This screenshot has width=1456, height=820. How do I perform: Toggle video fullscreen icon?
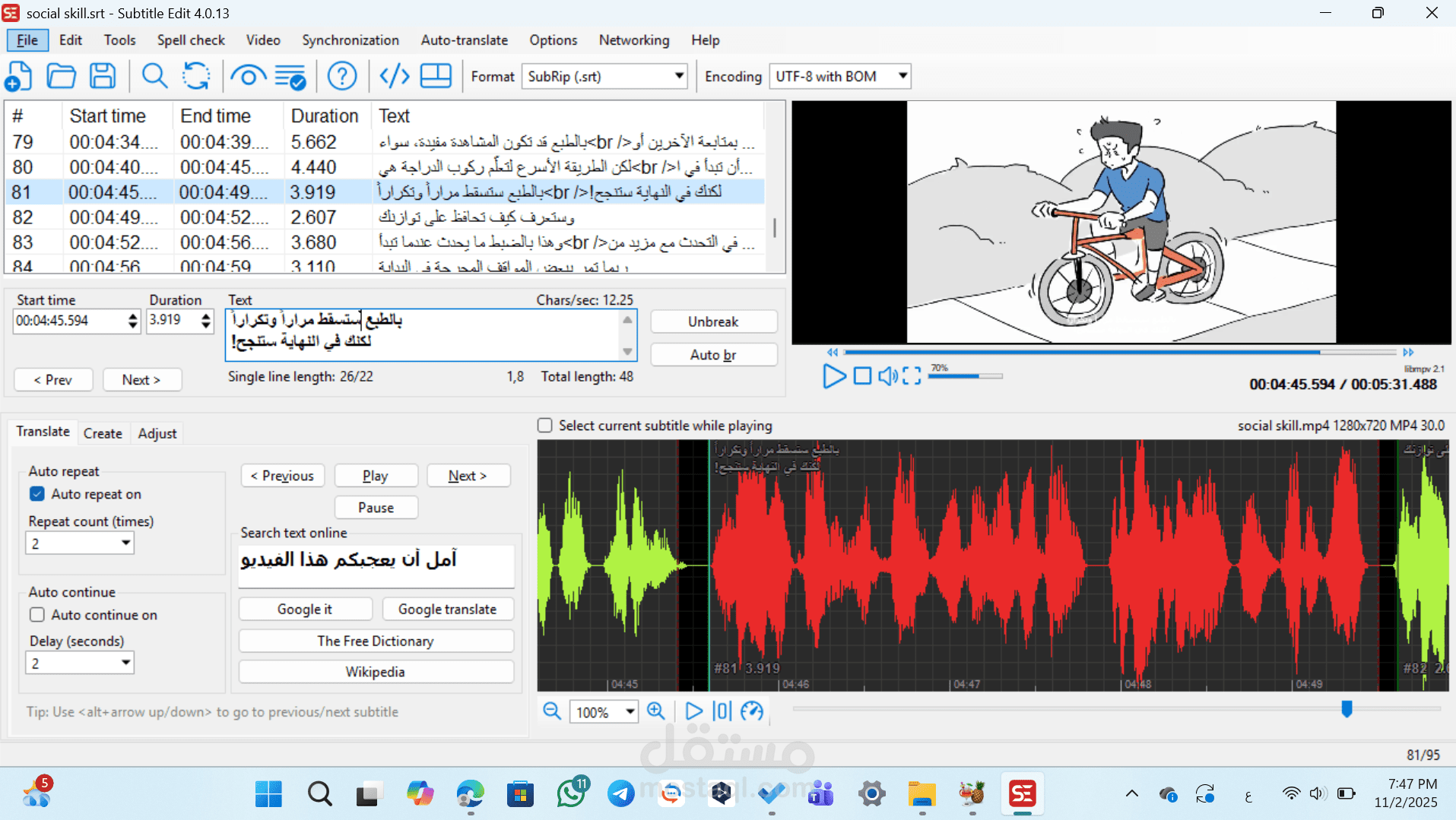click(x=912, y=376)
